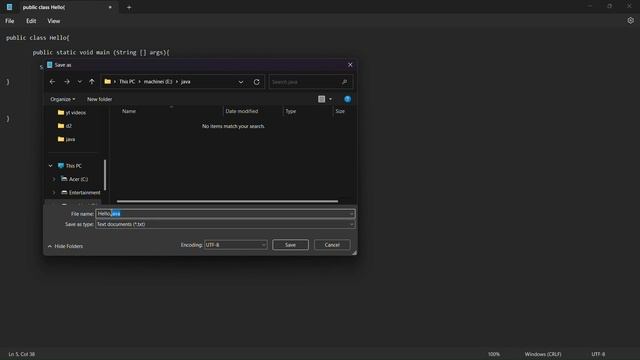The image size is (640, 360).
Task: Go forward in Save as dialog
Action: (67, 82)
